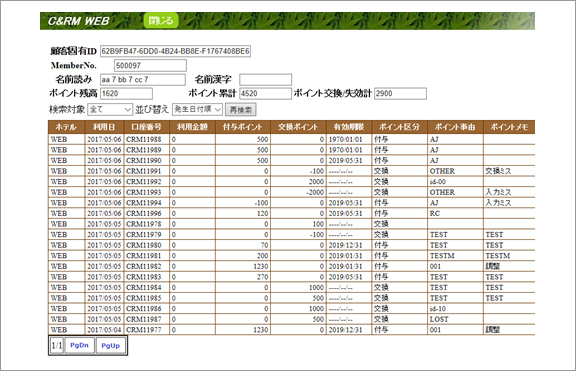Image resolution: width=576 pixels, height=371 pixels.
Task: Click the 顧客固有ID input field
Action: [x=176, y=51]
